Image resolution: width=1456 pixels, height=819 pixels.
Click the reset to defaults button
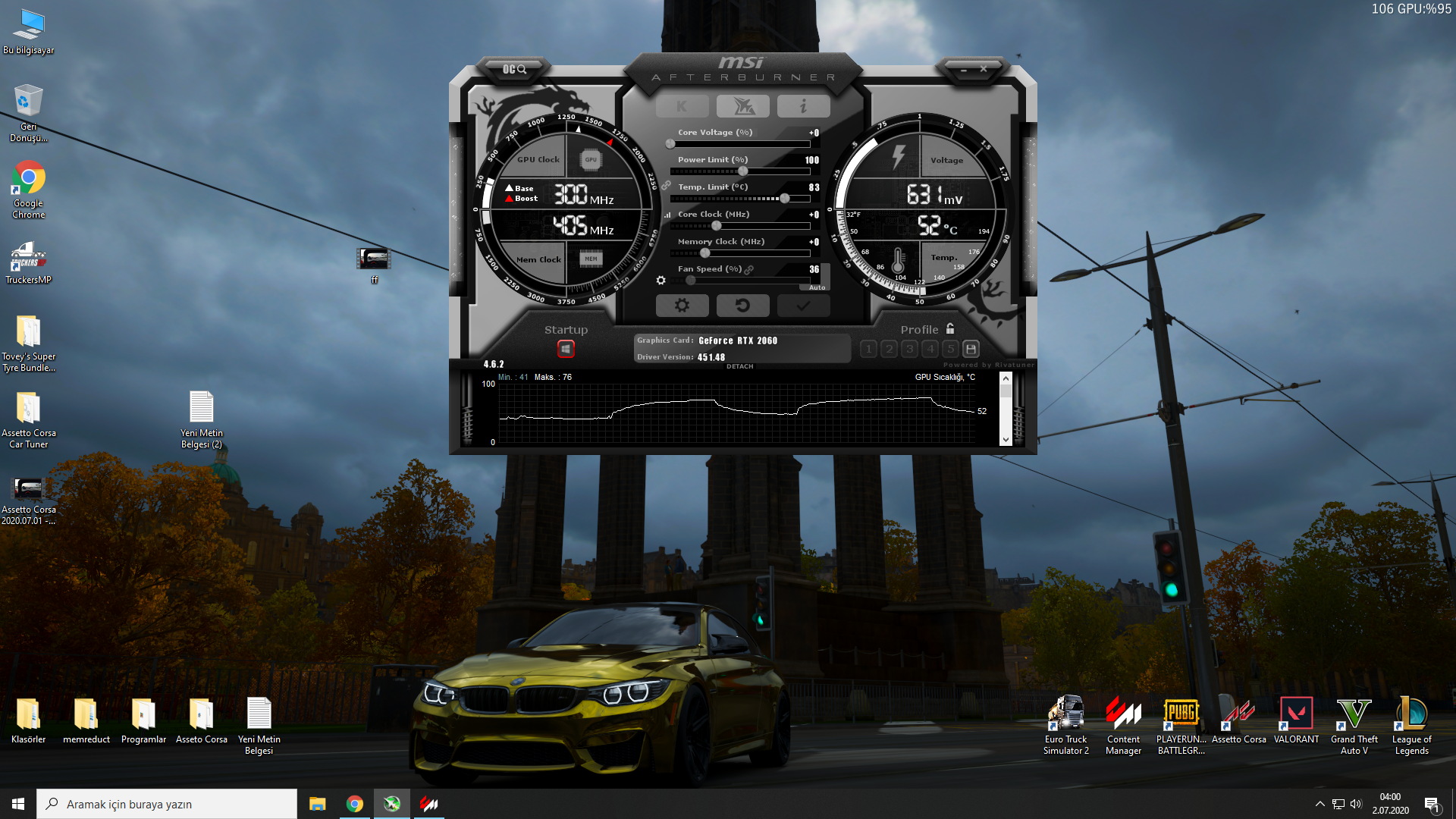coord(742,306)
